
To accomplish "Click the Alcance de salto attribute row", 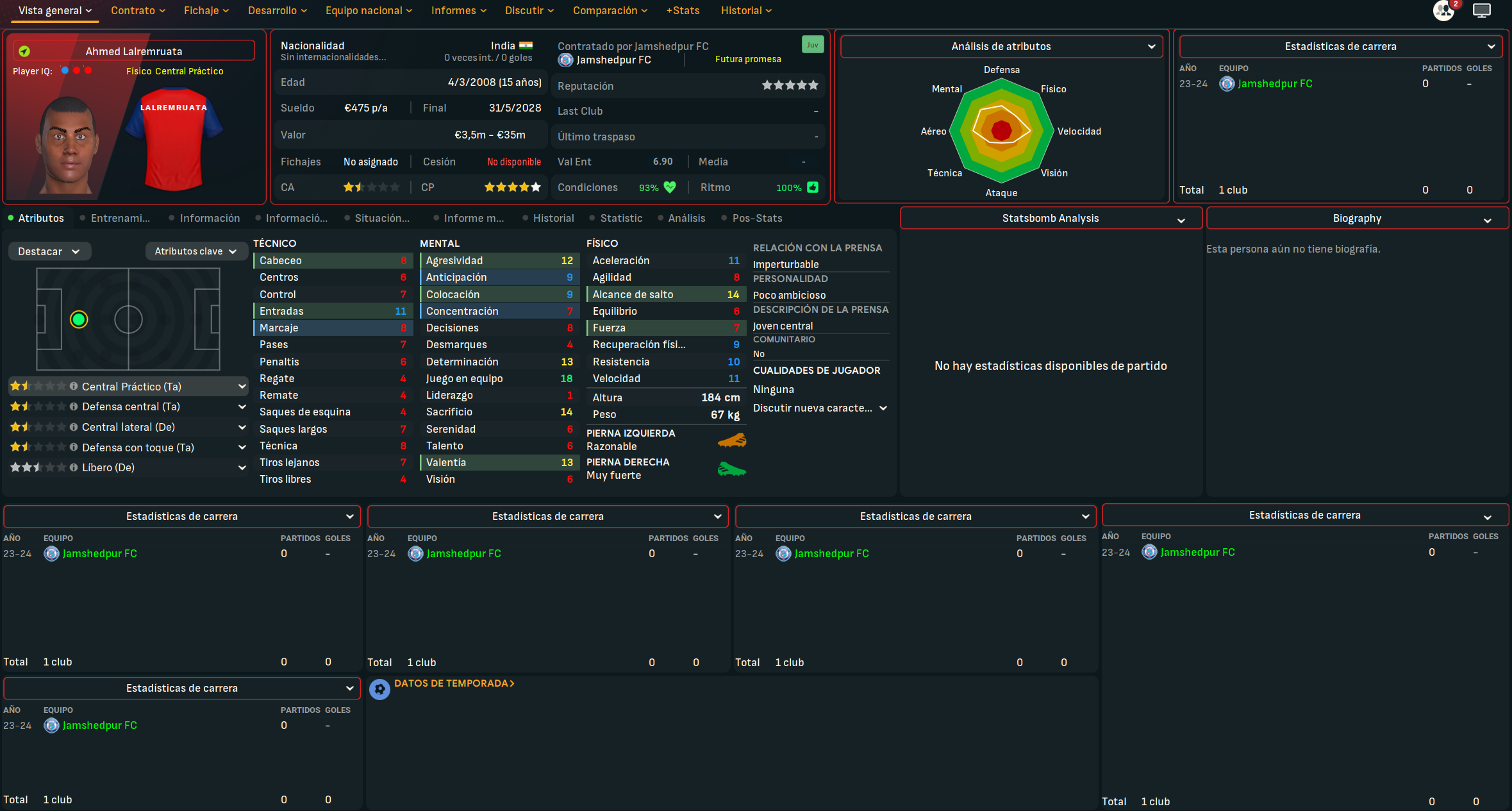I will (665, 294).
